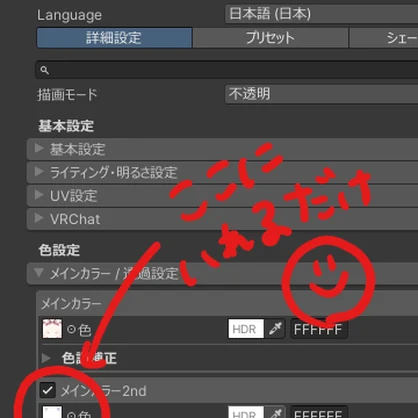The height and width of the screenshot is (418, 418).
Task: Click the メインカラー2nd FFFFFF hex field
Action: [x=319, y=412]
